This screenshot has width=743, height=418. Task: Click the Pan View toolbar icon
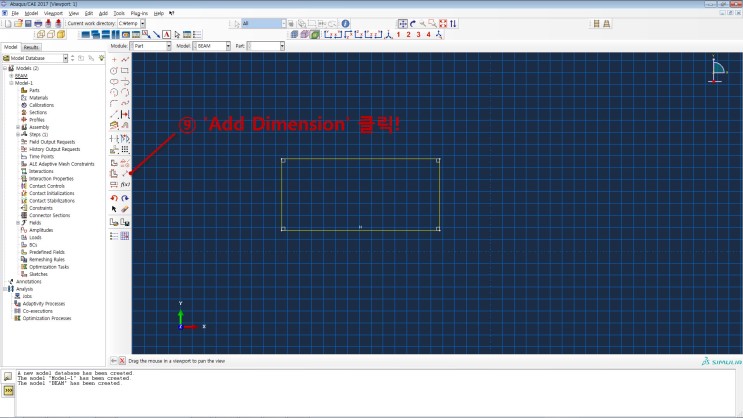pyautogui.click(x=402, y=23)
